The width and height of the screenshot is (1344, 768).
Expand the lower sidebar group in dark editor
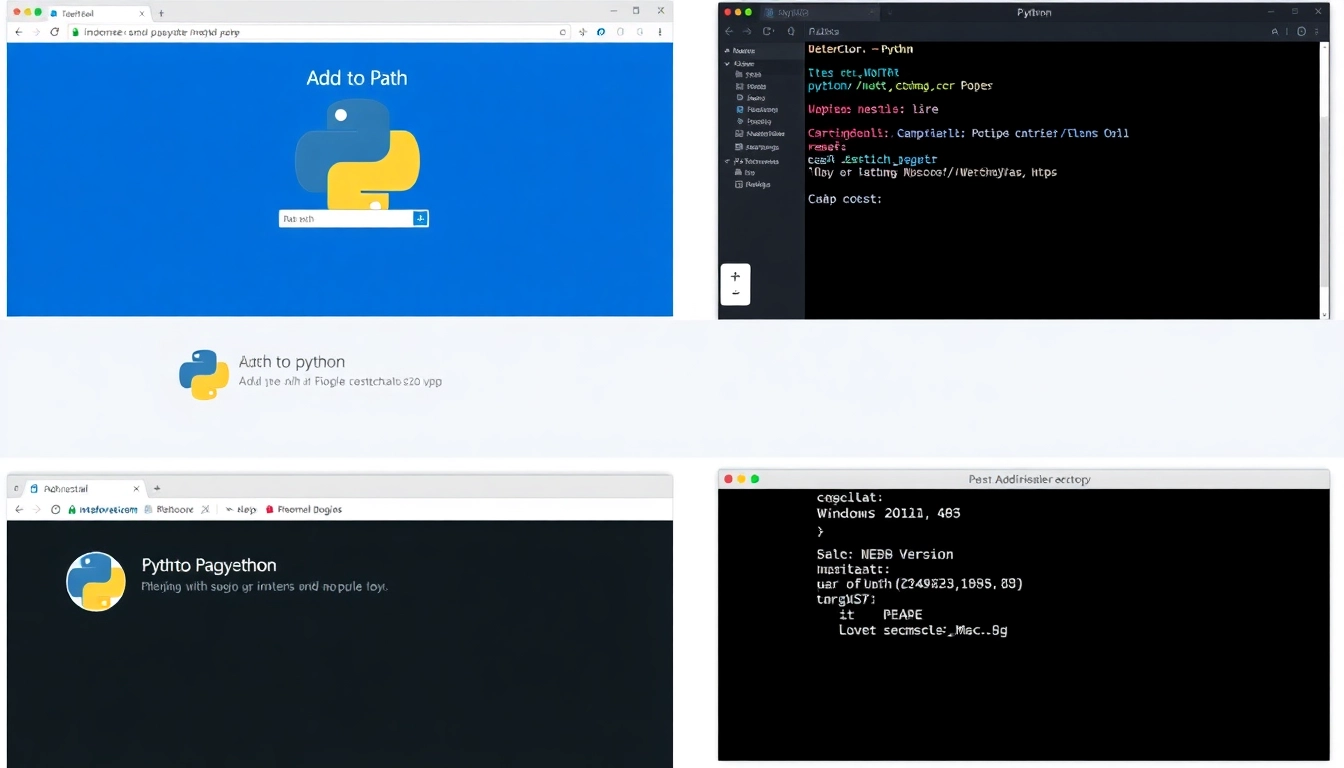pyautogui.click(x=728, y=161)
